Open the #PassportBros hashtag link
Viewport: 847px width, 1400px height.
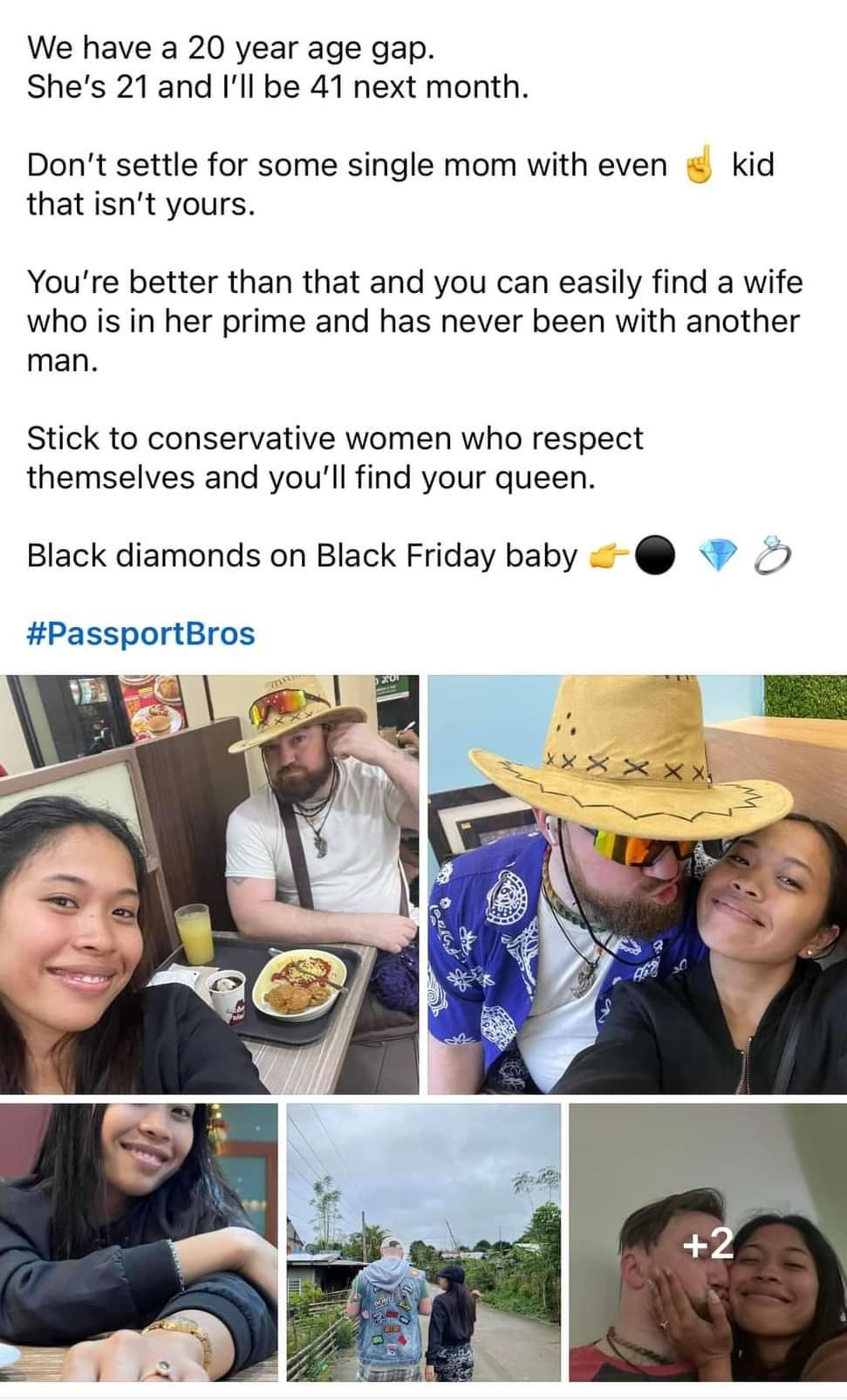point(140,633)
